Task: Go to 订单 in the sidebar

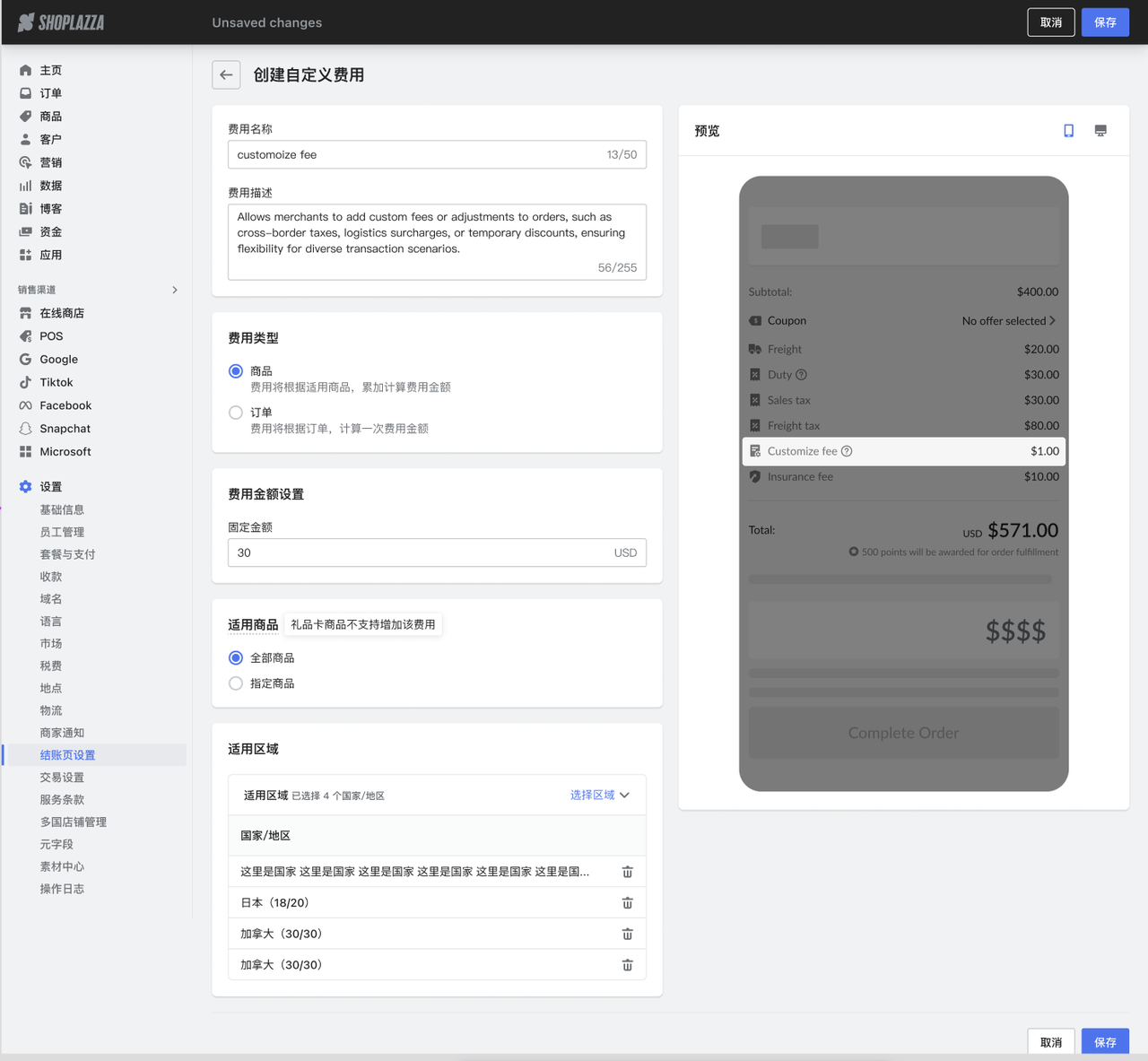Action: [50, 93]
